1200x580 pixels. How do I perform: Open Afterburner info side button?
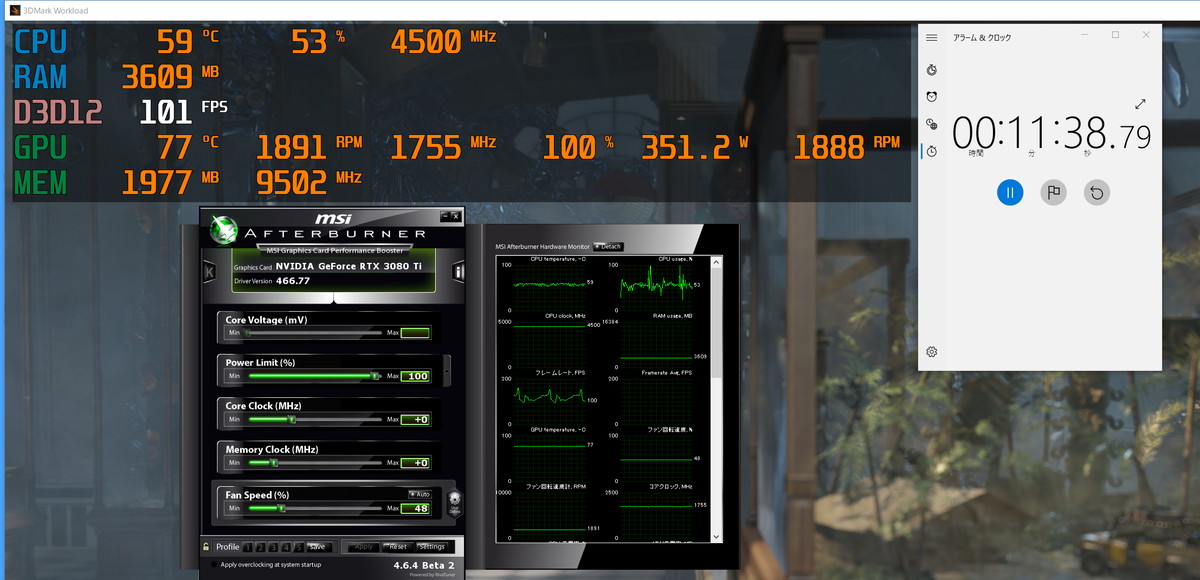459,271
